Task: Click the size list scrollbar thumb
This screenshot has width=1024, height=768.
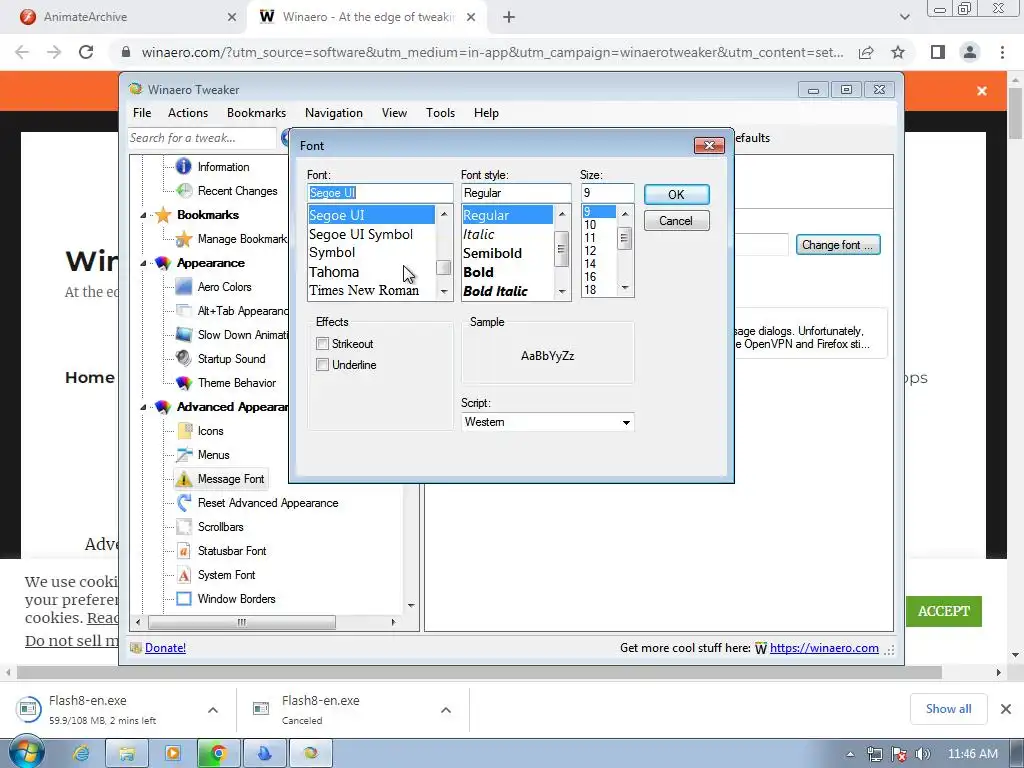Action: pyautogui.click(x=624, y=238)
